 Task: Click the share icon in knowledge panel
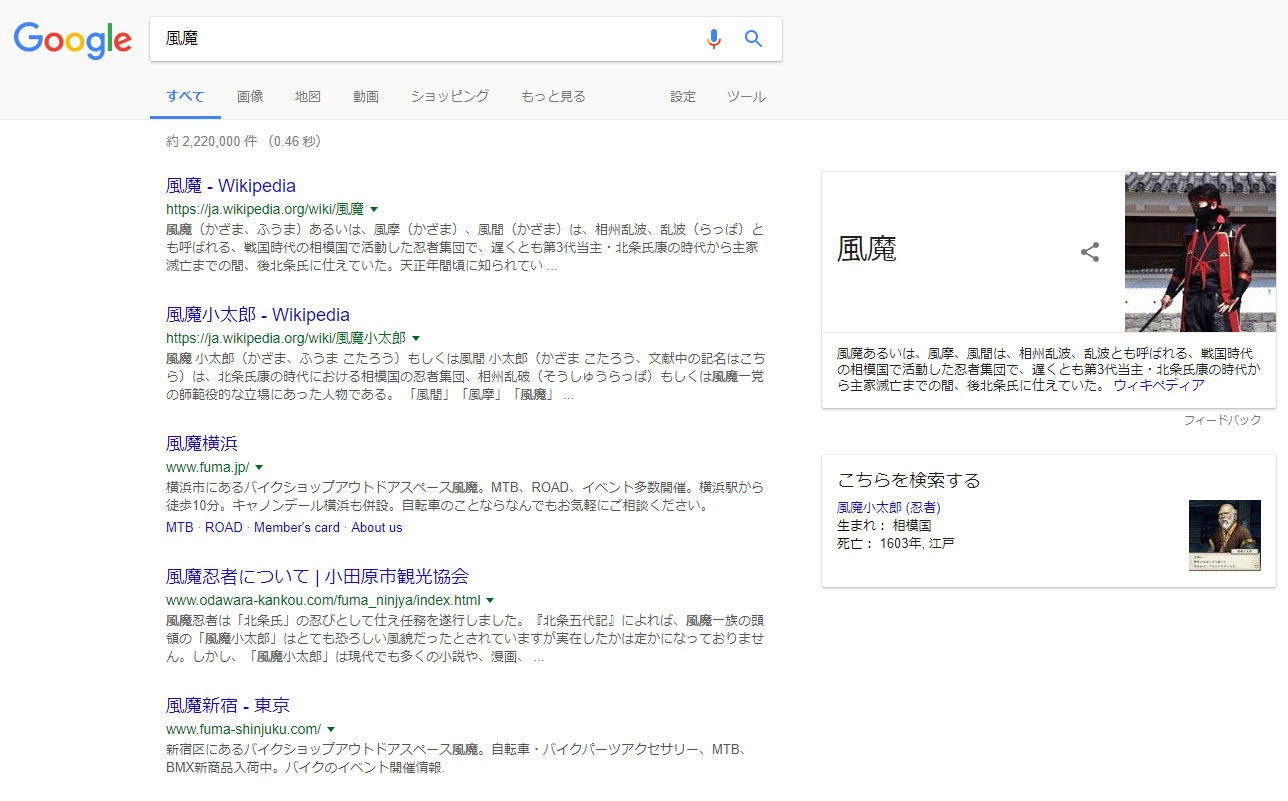coord(1089,252)
